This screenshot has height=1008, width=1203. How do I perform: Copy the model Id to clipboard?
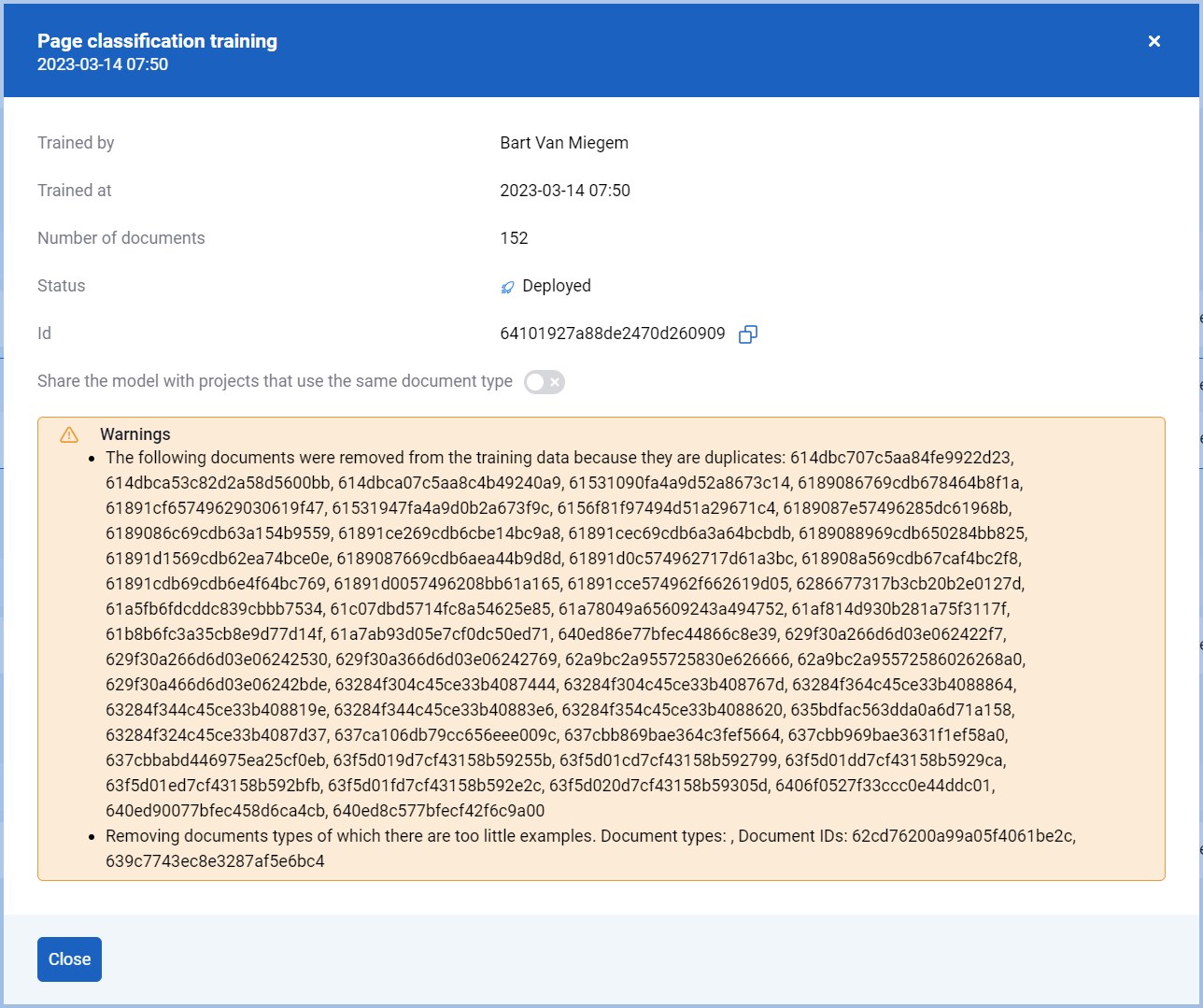[747, 334]
